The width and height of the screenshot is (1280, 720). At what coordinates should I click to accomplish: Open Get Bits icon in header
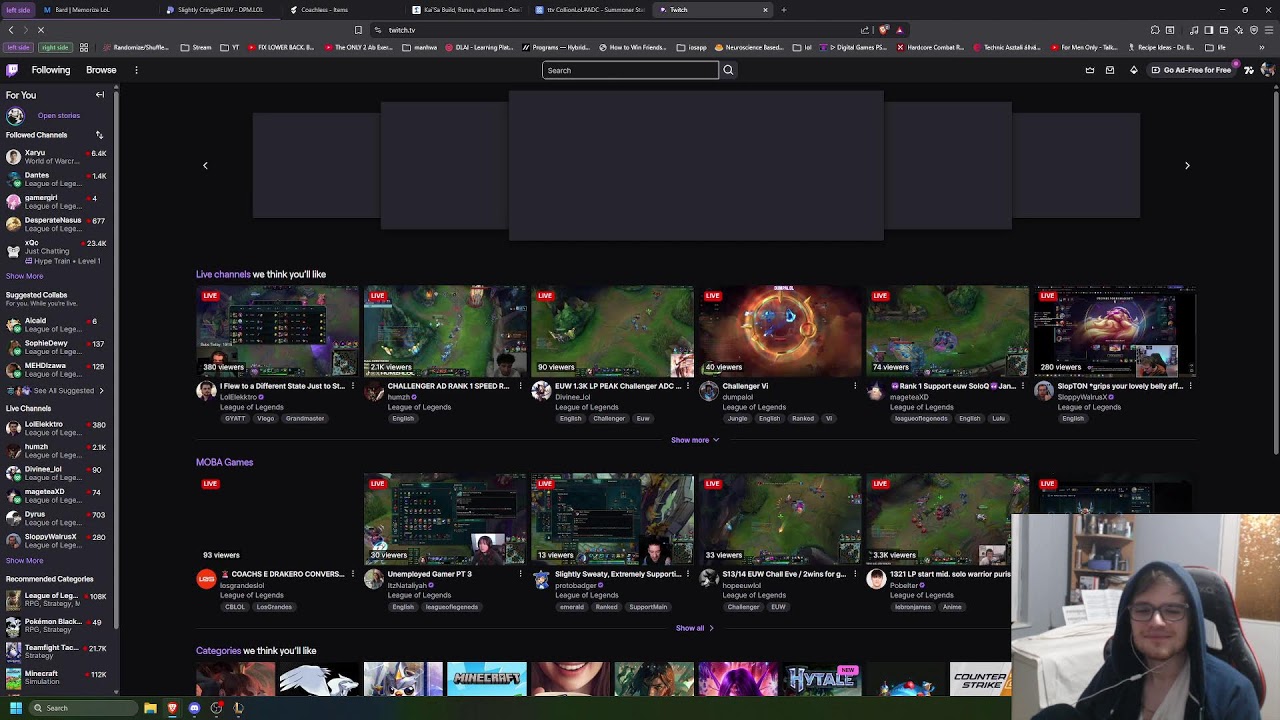click(x=1134, y=70)
